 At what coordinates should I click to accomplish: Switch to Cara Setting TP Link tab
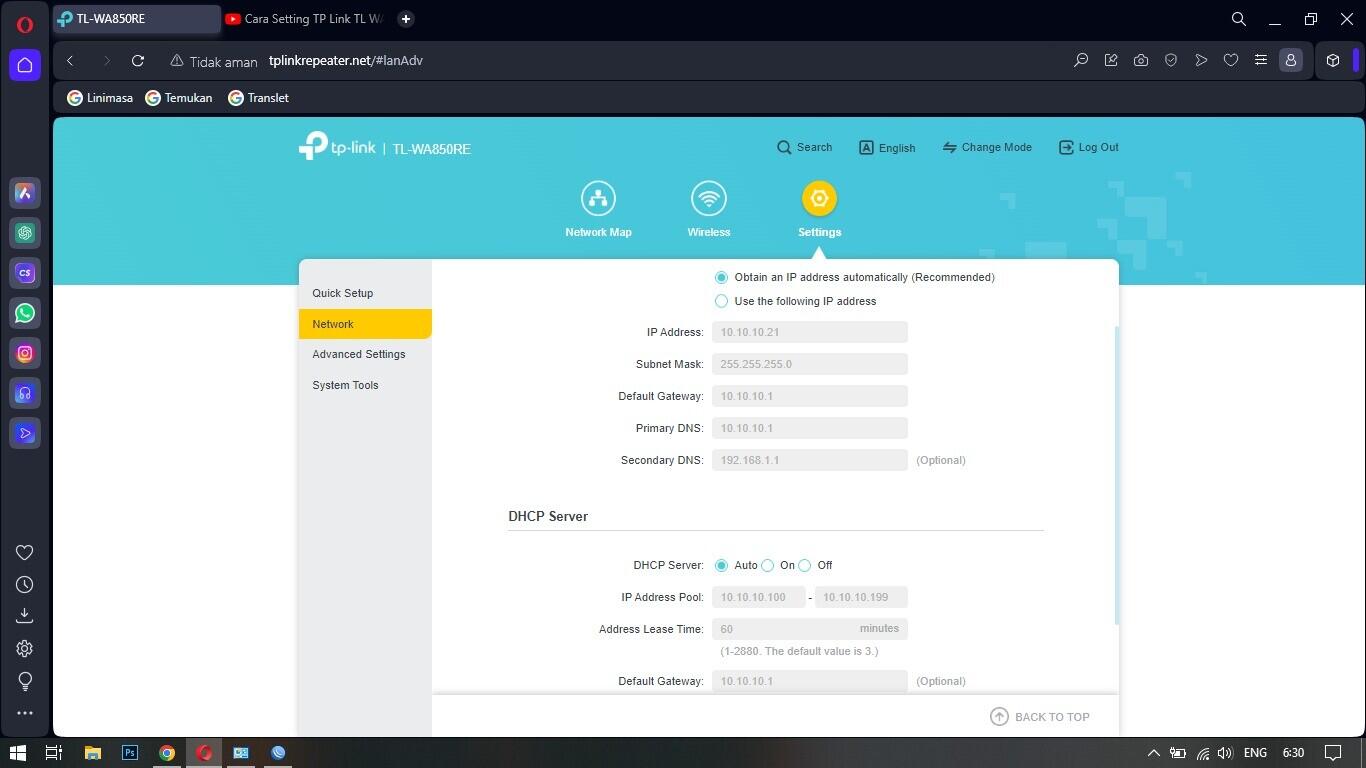click(x=305, y=19)
